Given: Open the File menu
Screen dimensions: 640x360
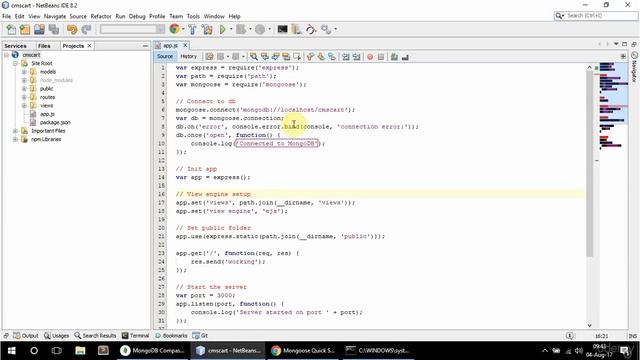Looking at the screenshot, I should click(x=7, y=16).
